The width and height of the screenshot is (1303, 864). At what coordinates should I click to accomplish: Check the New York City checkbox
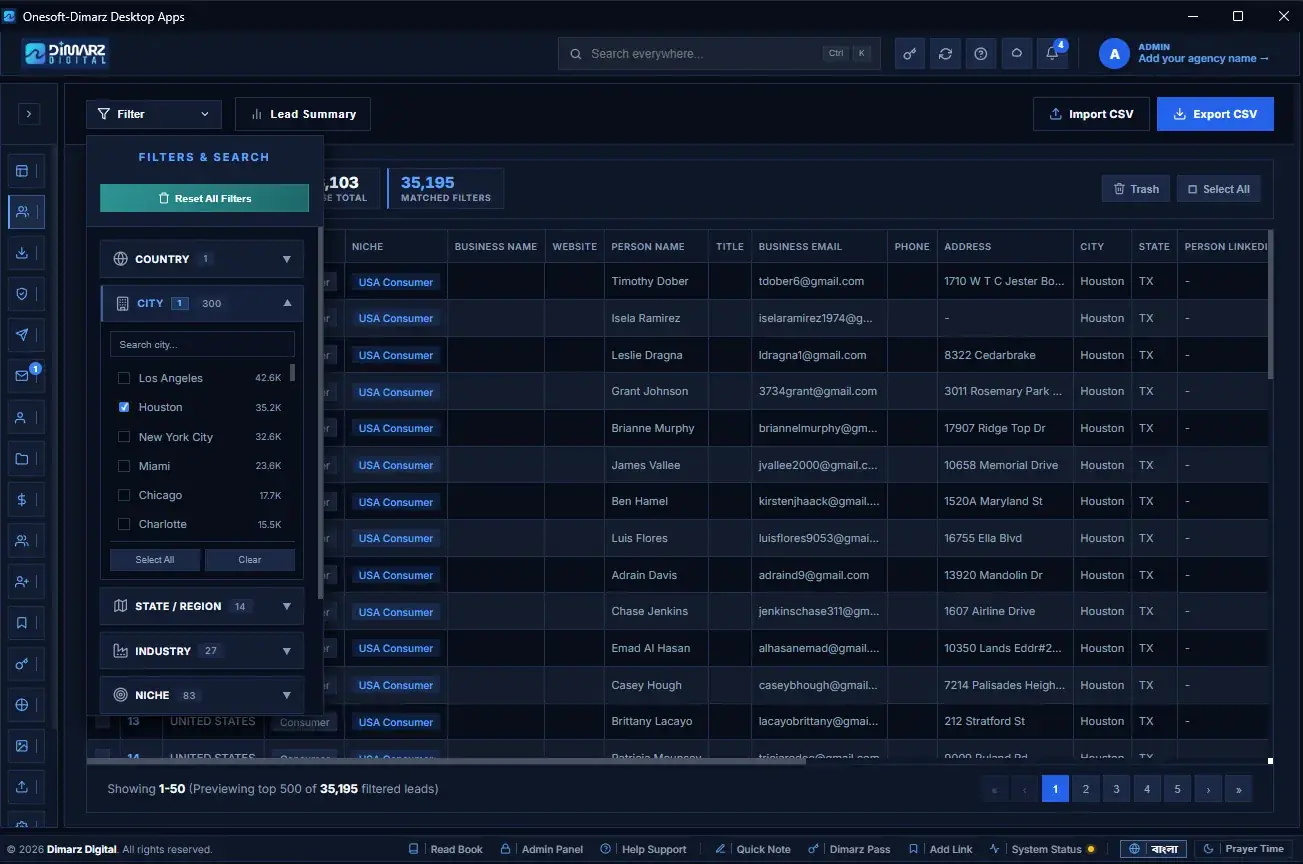[124, 437]
